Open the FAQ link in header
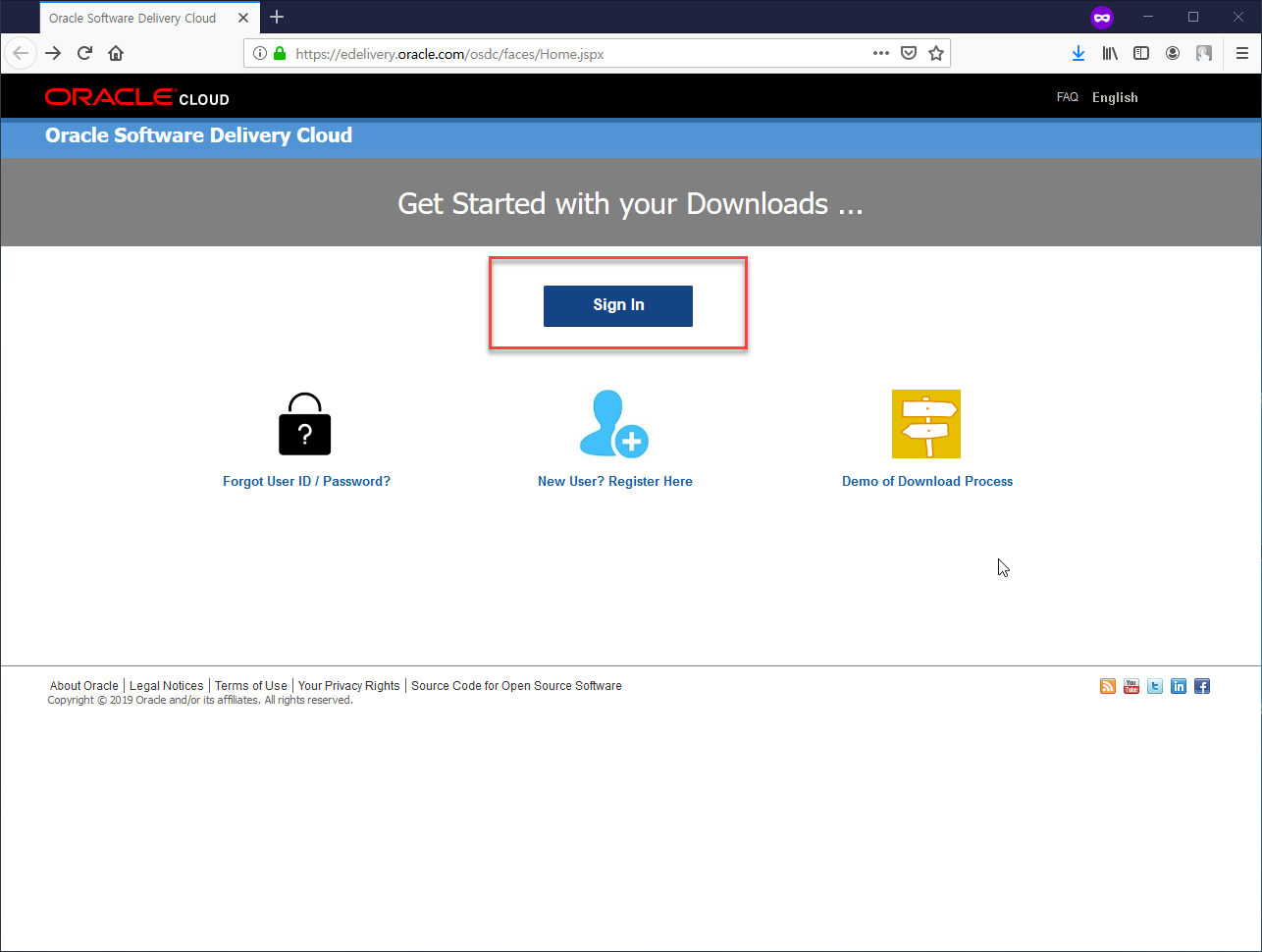 click(1068, 97)
